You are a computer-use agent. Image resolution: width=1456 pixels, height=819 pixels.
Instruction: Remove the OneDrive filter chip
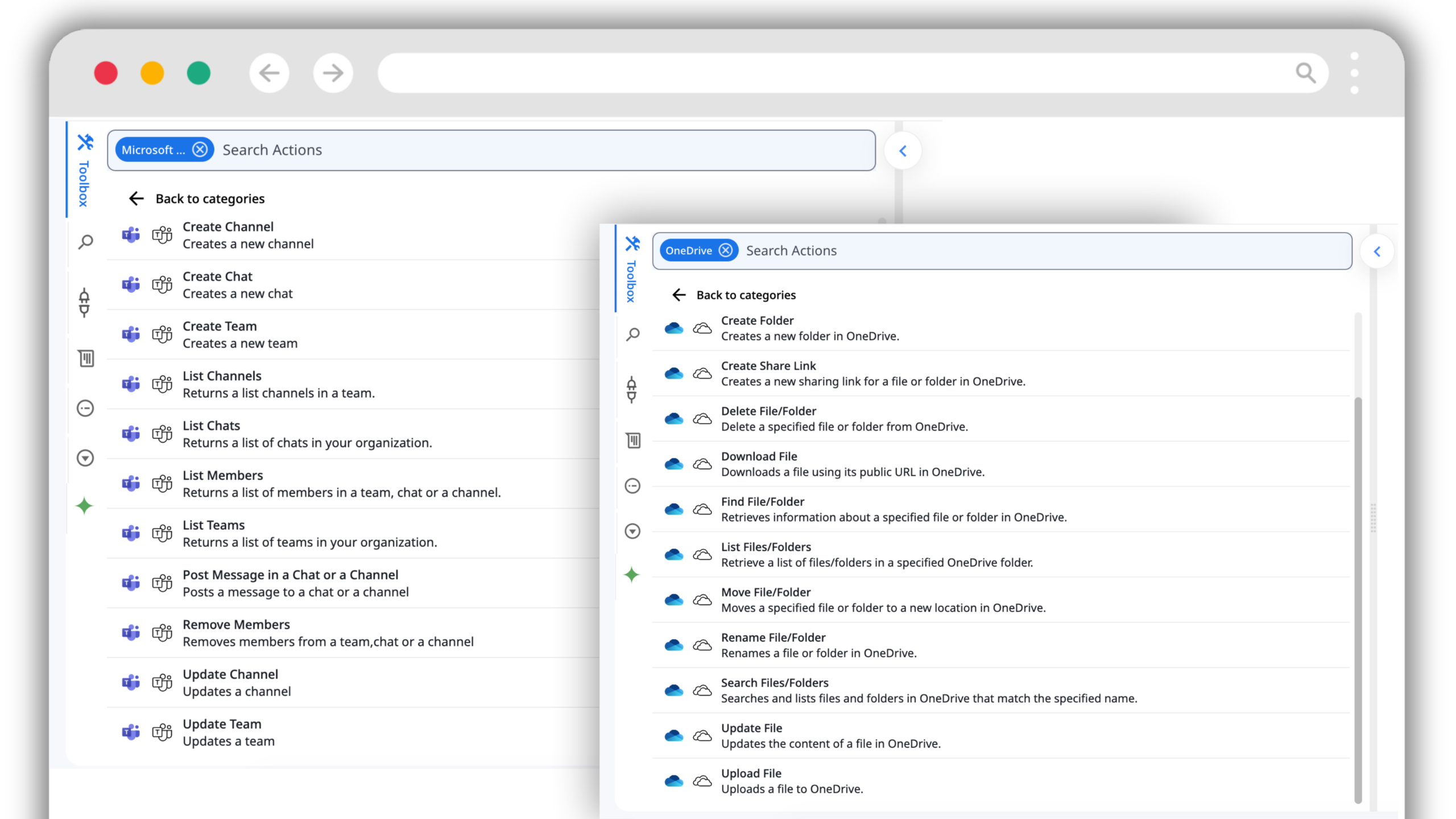725,250
